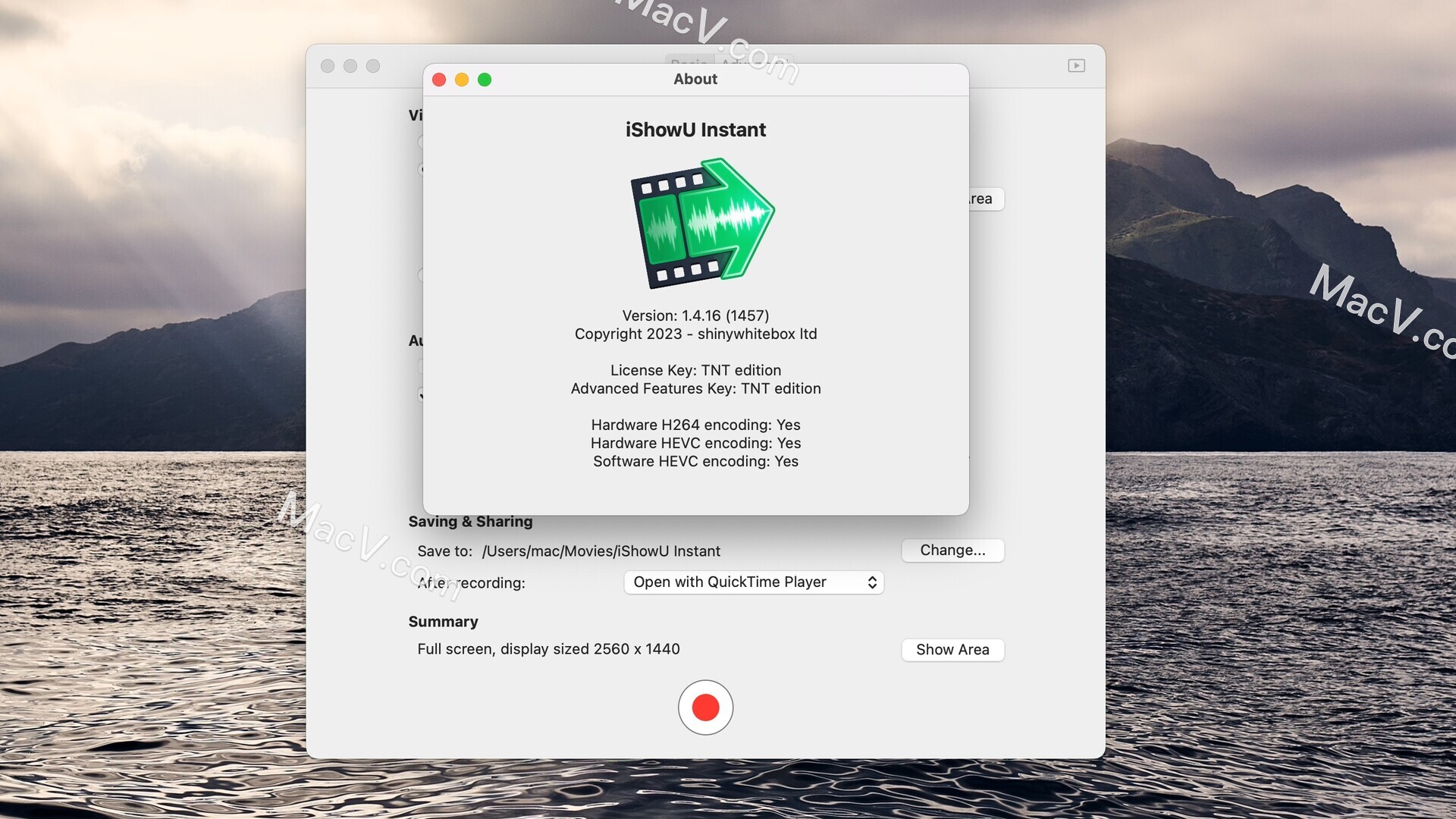Screen dimensions: 1456x819
Task: Click the Save to: label
Action: click(444, 551)
